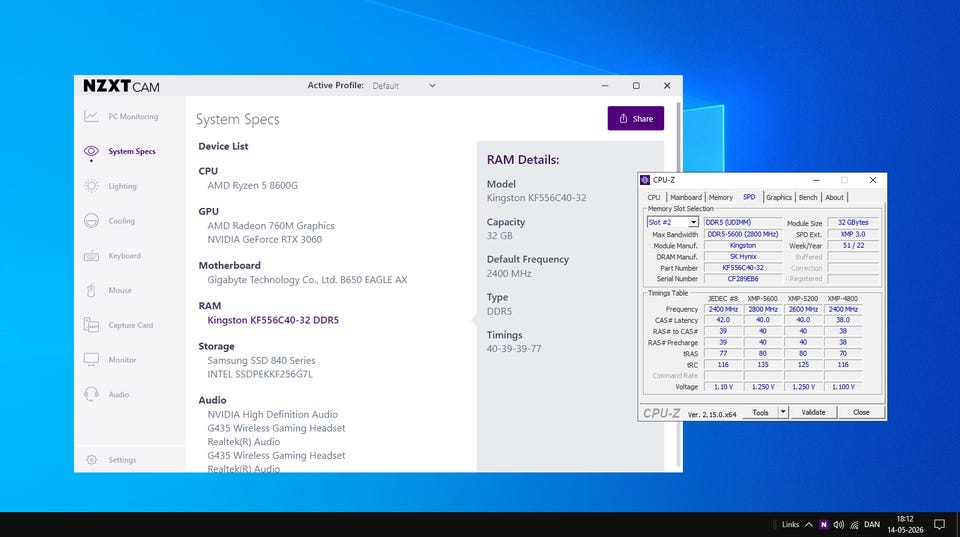The width and height of the screenshot is (960, 537).
Task: Click the XMP-5600 timings column header
Action: coord(762,299)
